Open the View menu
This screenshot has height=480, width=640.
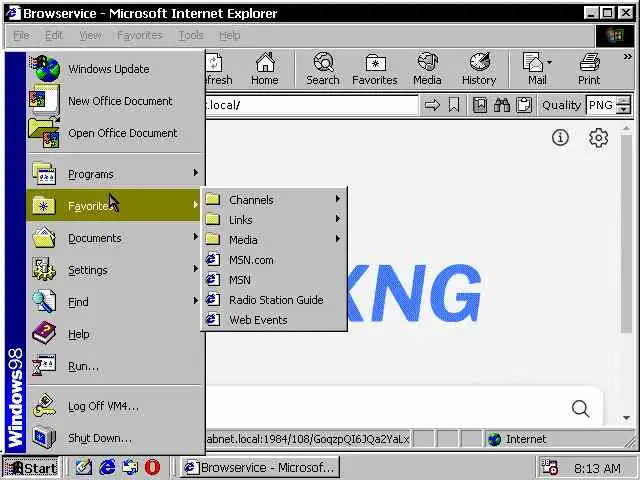pos(90,36)
